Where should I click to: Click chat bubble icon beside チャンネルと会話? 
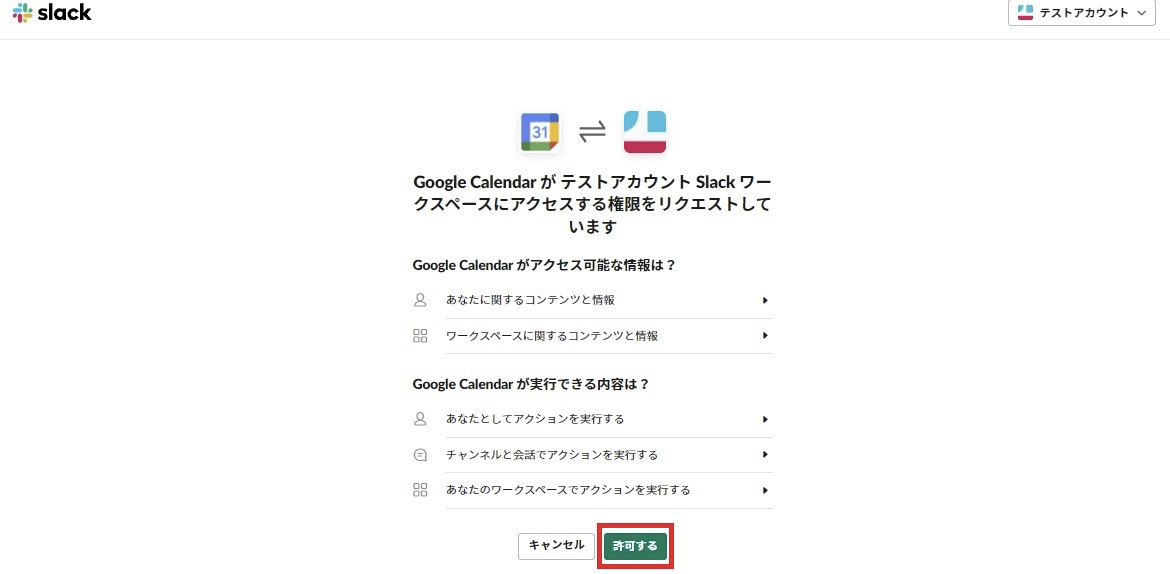coord(420,455)
